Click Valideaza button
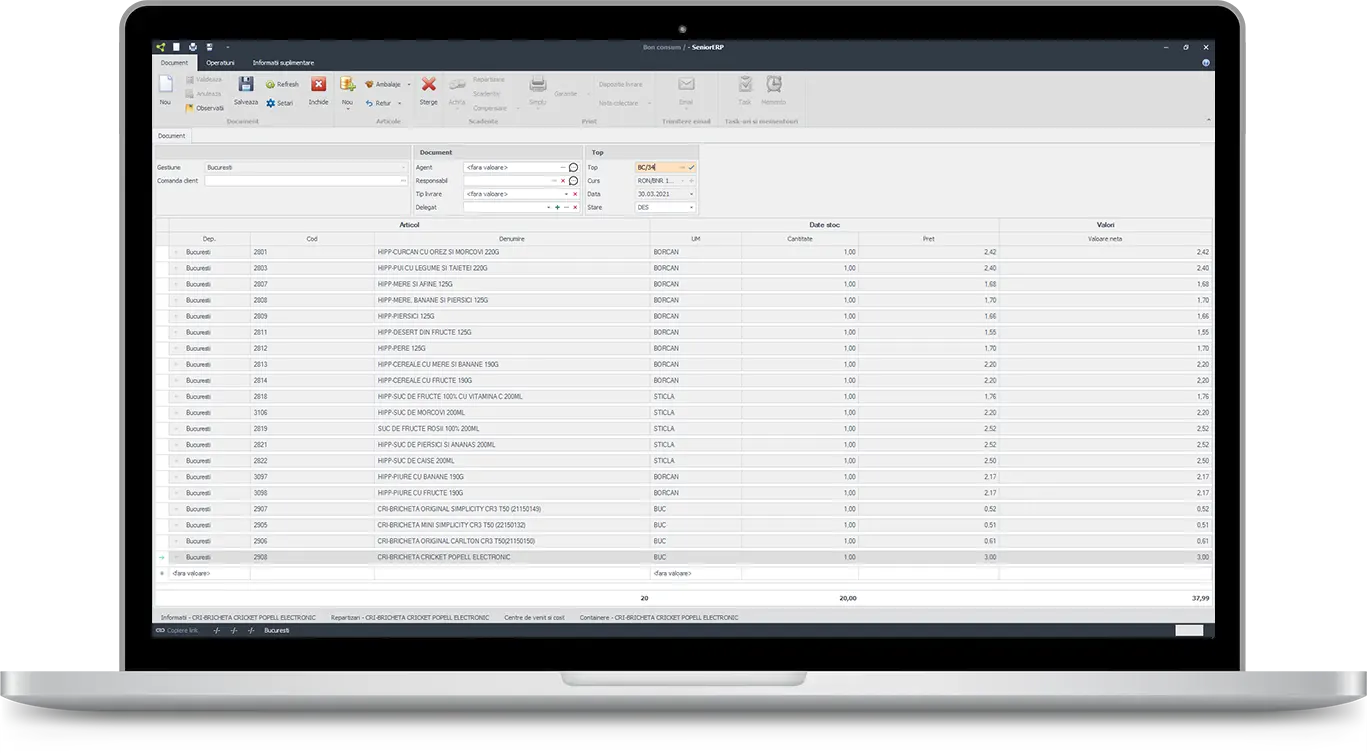The height and width of the screenshot is (753, 1367). (203, 79)
